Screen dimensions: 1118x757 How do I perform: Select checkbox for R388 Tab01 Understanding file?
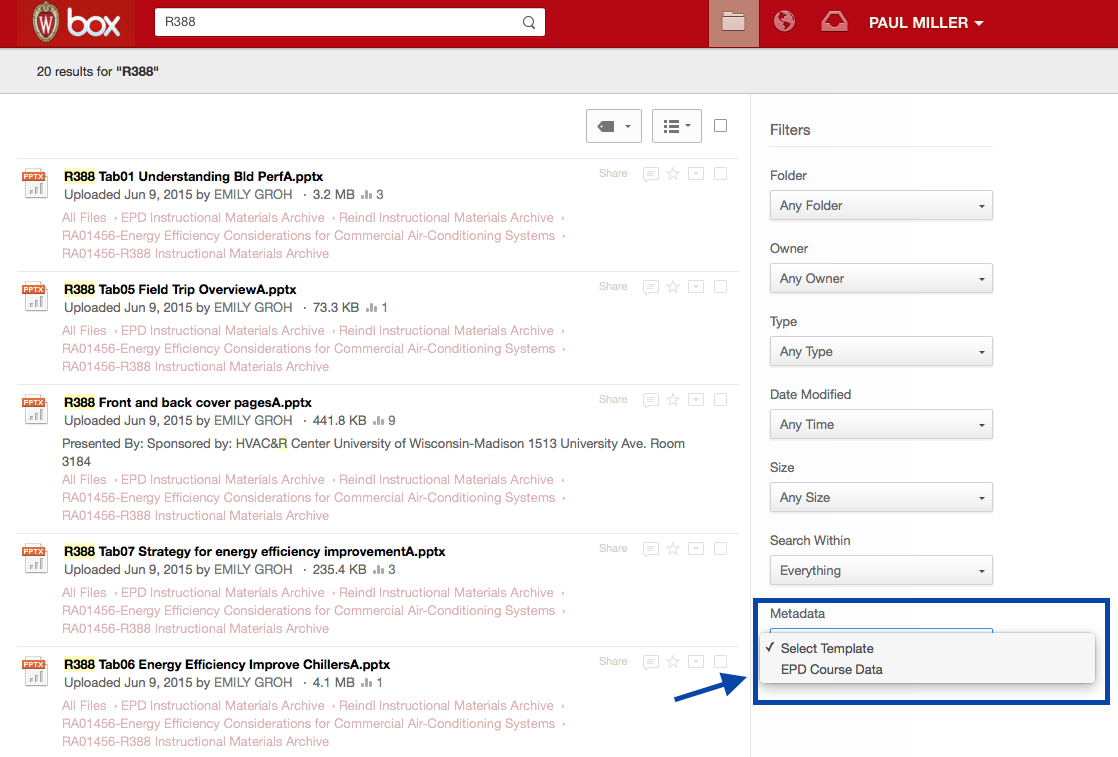click(x=721, y=173)
